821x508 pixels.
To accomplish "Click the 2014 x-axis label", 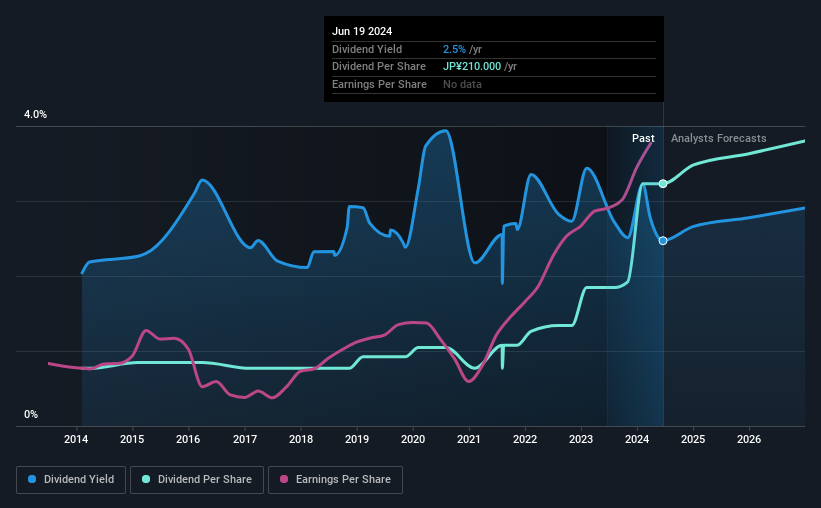I will coord(76,439).
